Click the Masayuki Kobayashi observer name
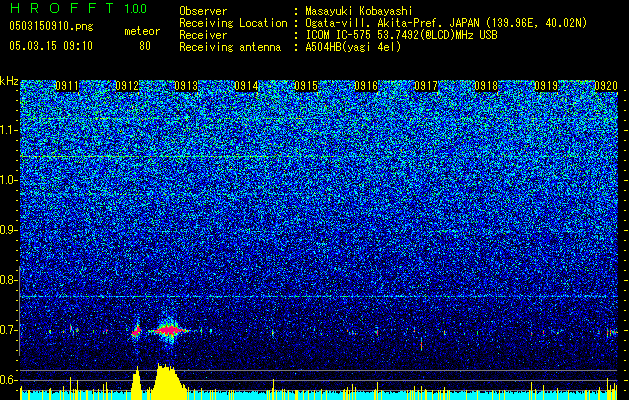The width and height of the screenshot is (629, 400). pyautogui.click(x=358, y=11)
